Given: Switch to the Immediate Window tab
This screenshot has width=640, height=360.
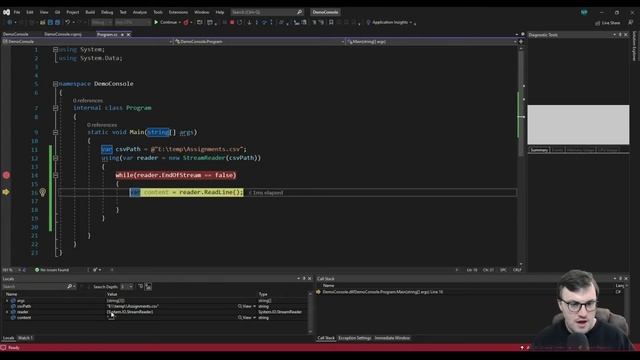Looking at the screenshot, I should (x=392, y=338).
